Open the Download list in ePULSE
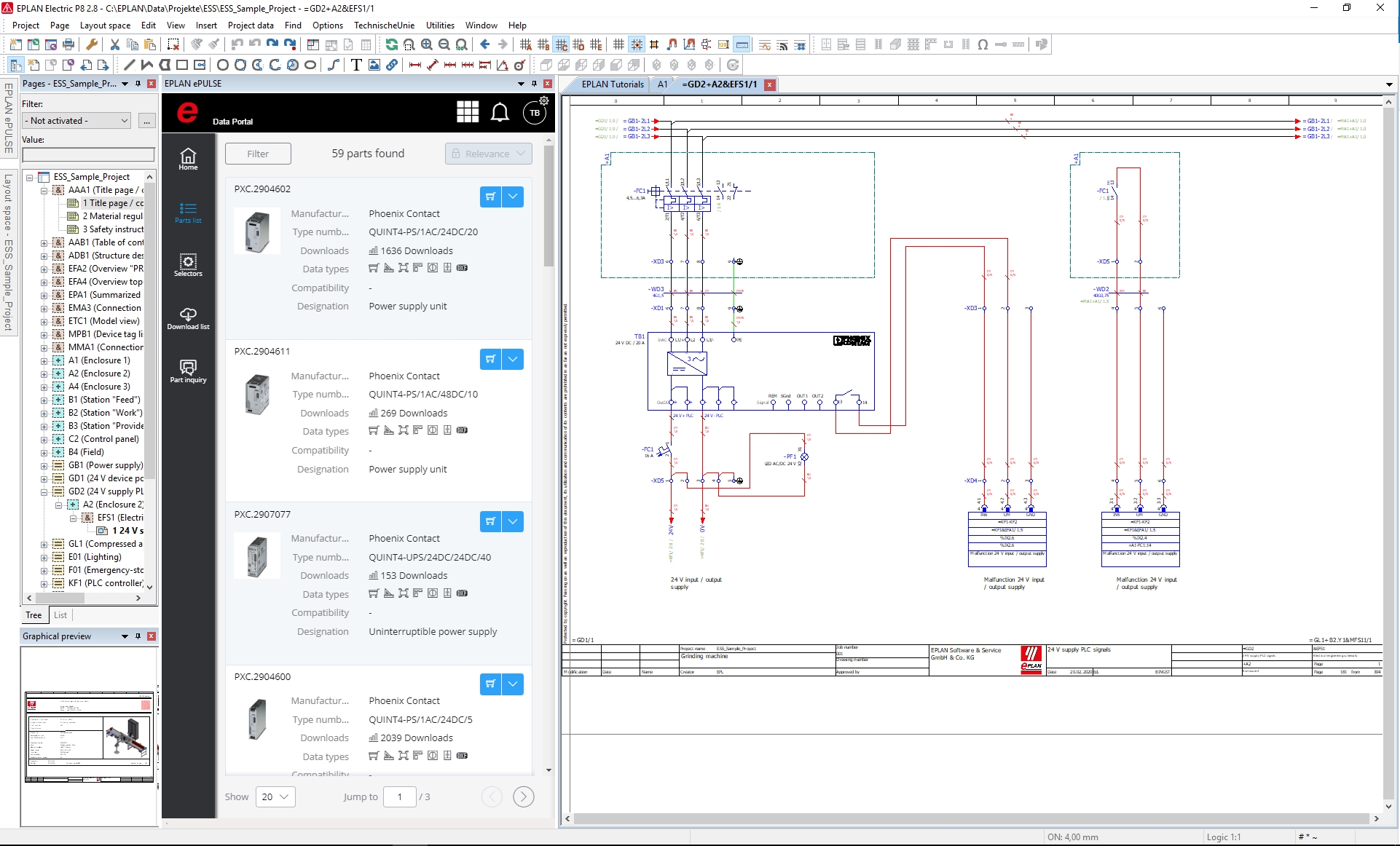 click(188, 318)
